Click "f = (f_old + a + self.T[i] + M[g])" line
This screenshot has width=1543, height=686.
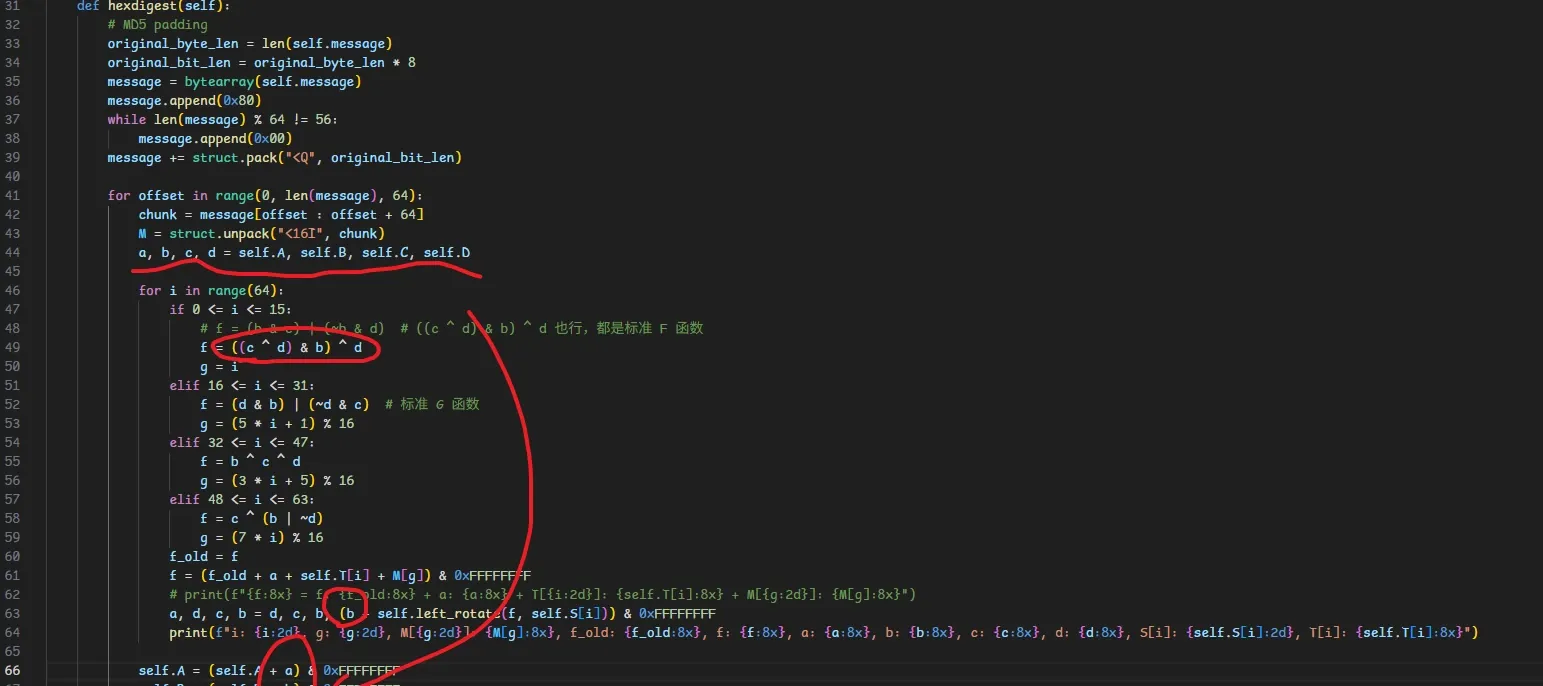point(350,575)
